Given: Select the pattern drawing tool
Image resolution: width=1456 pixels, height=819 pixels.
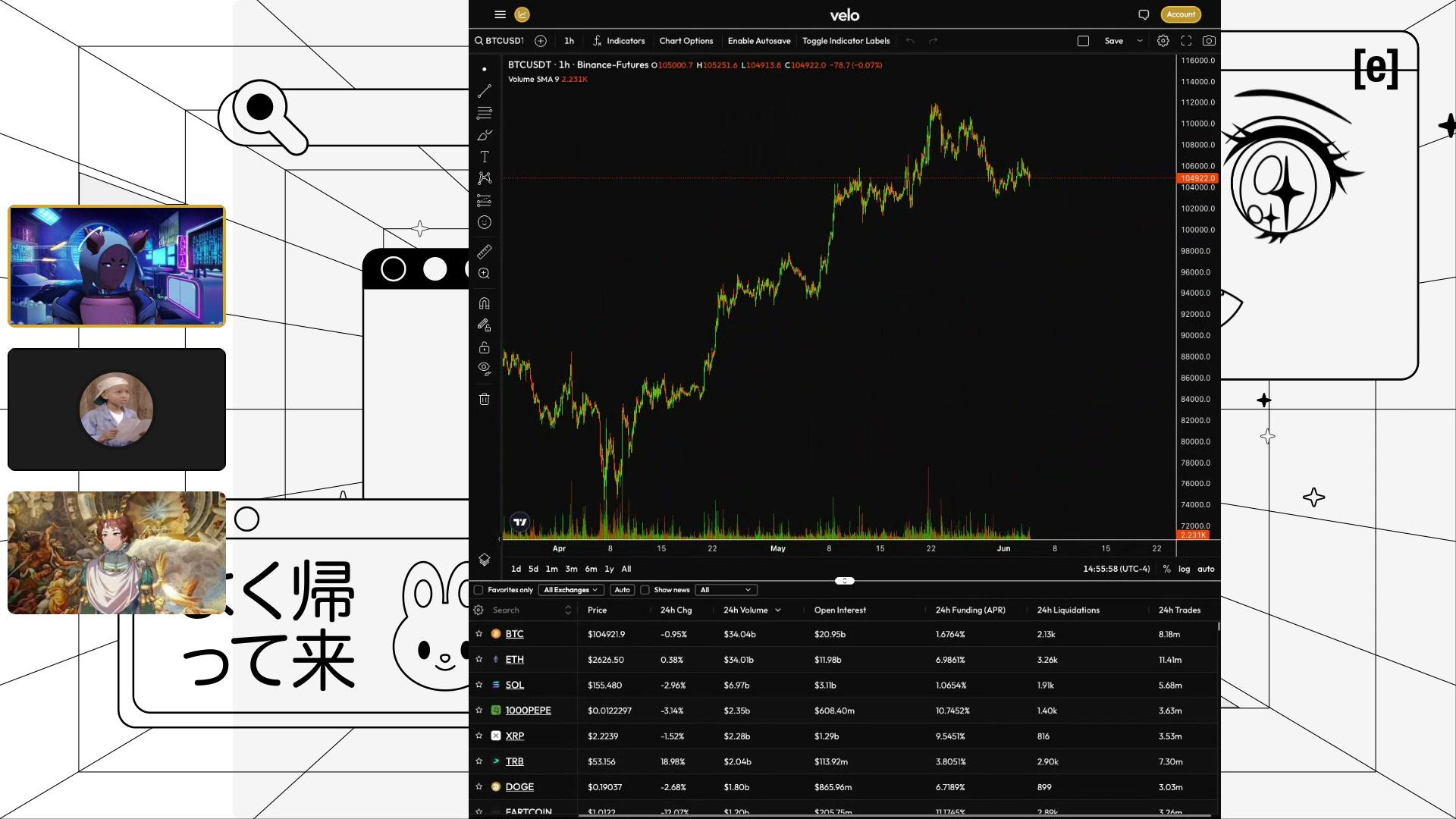Looking at the screenshot, I should point(485,178).
